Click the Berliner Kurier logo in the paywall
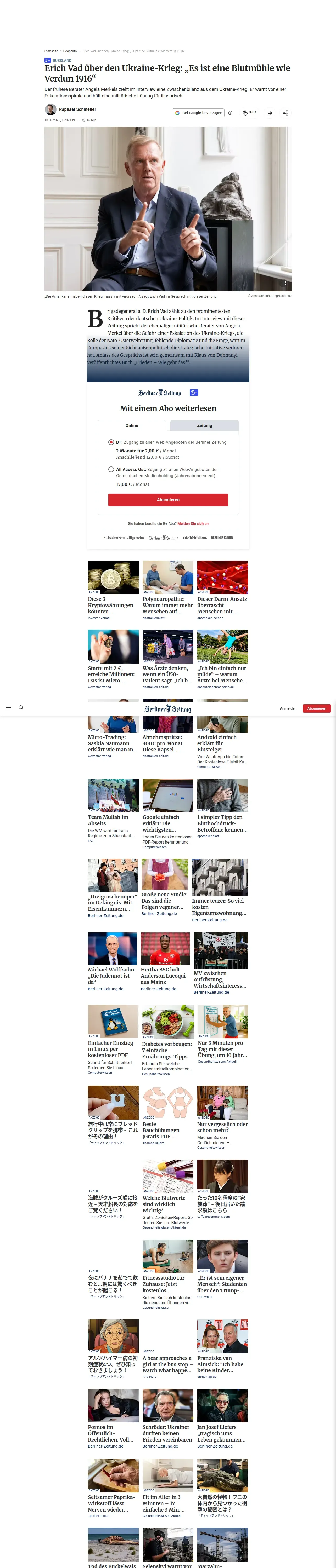The image size is (336, 1568). (x=222, y=538)
